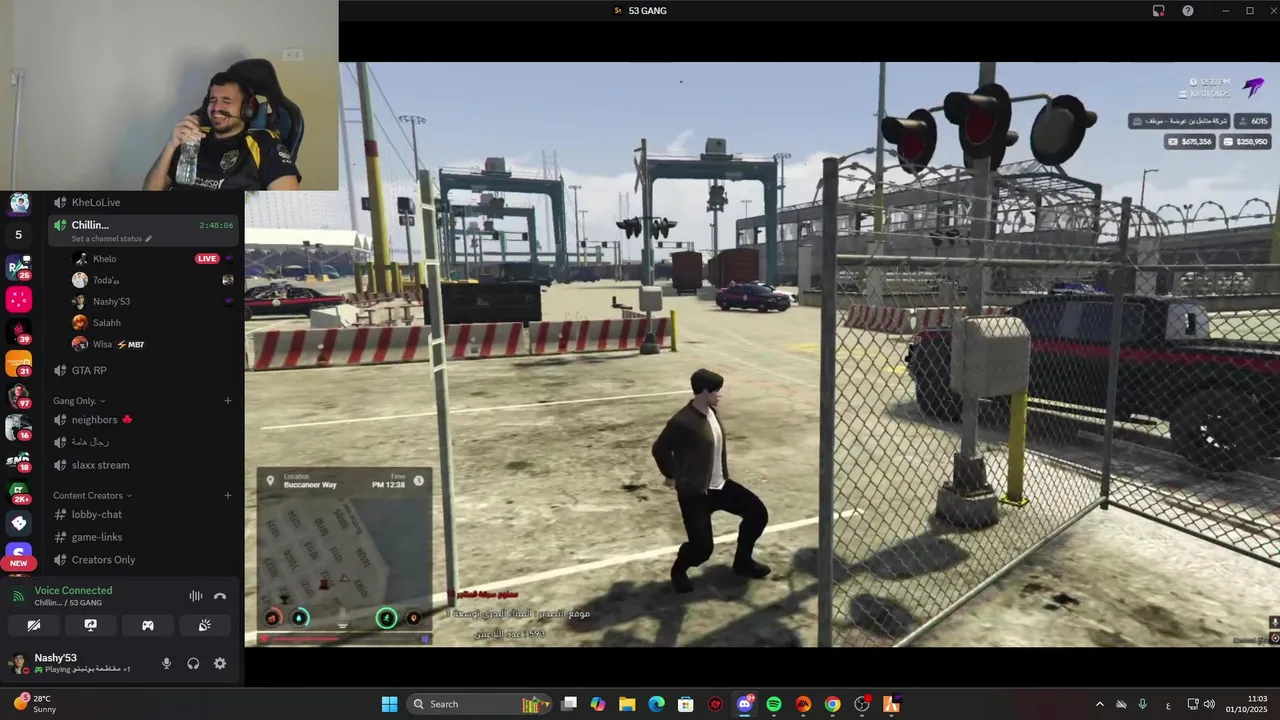Show hidden system tray icons chevron
The height and width of the screenshot is (720, 1280).
coord(1100,704)
